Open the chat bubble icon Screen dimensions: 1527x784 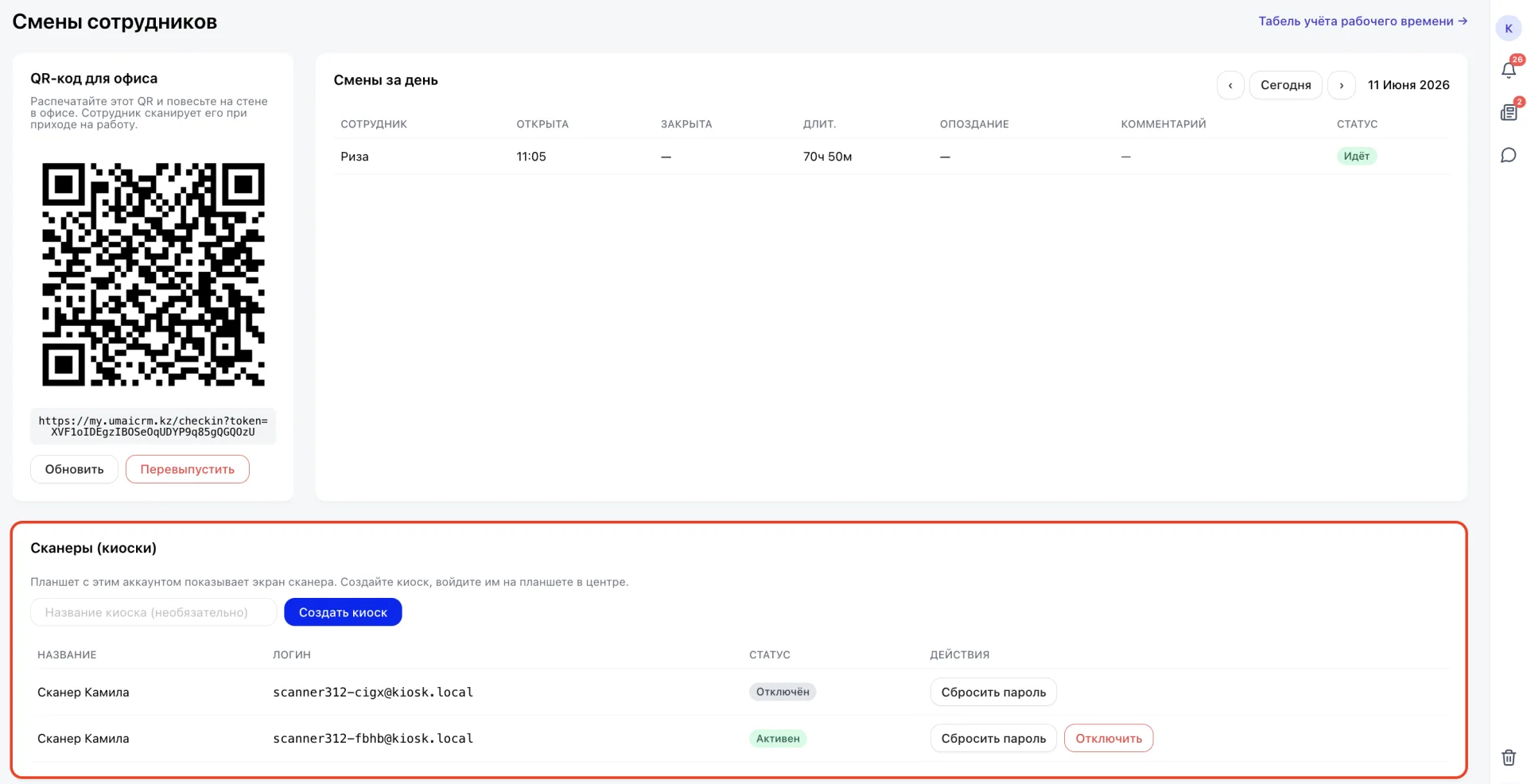(1508, 155)
